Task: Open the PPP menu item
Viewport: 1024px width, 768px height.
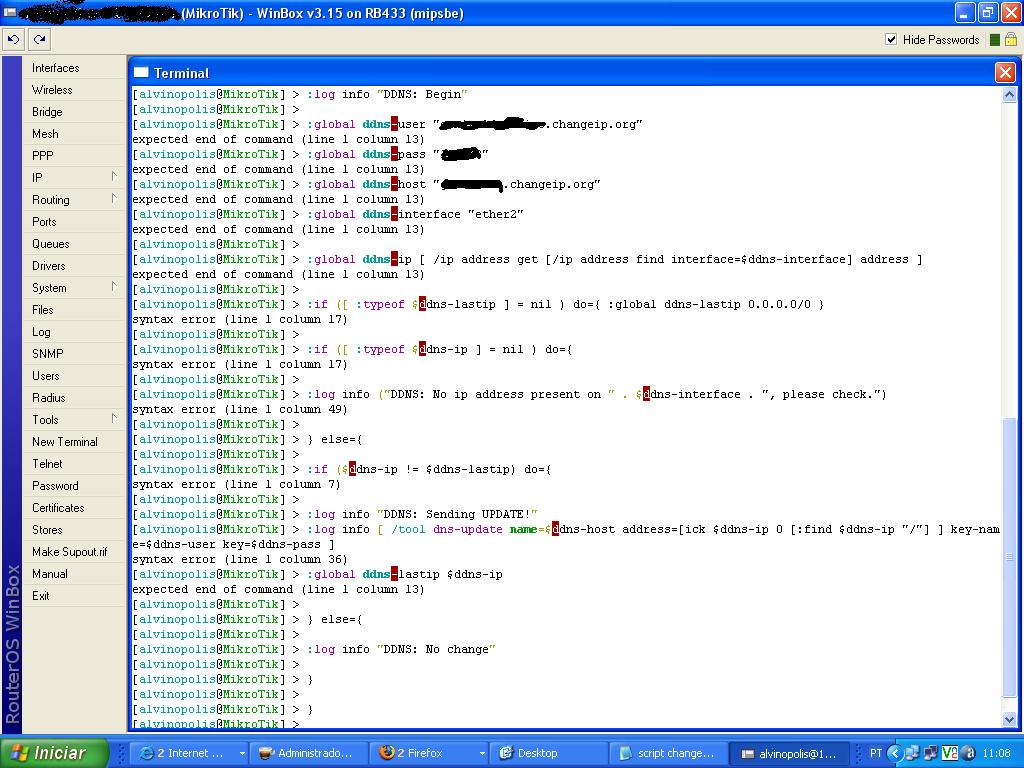Action: 74,156
